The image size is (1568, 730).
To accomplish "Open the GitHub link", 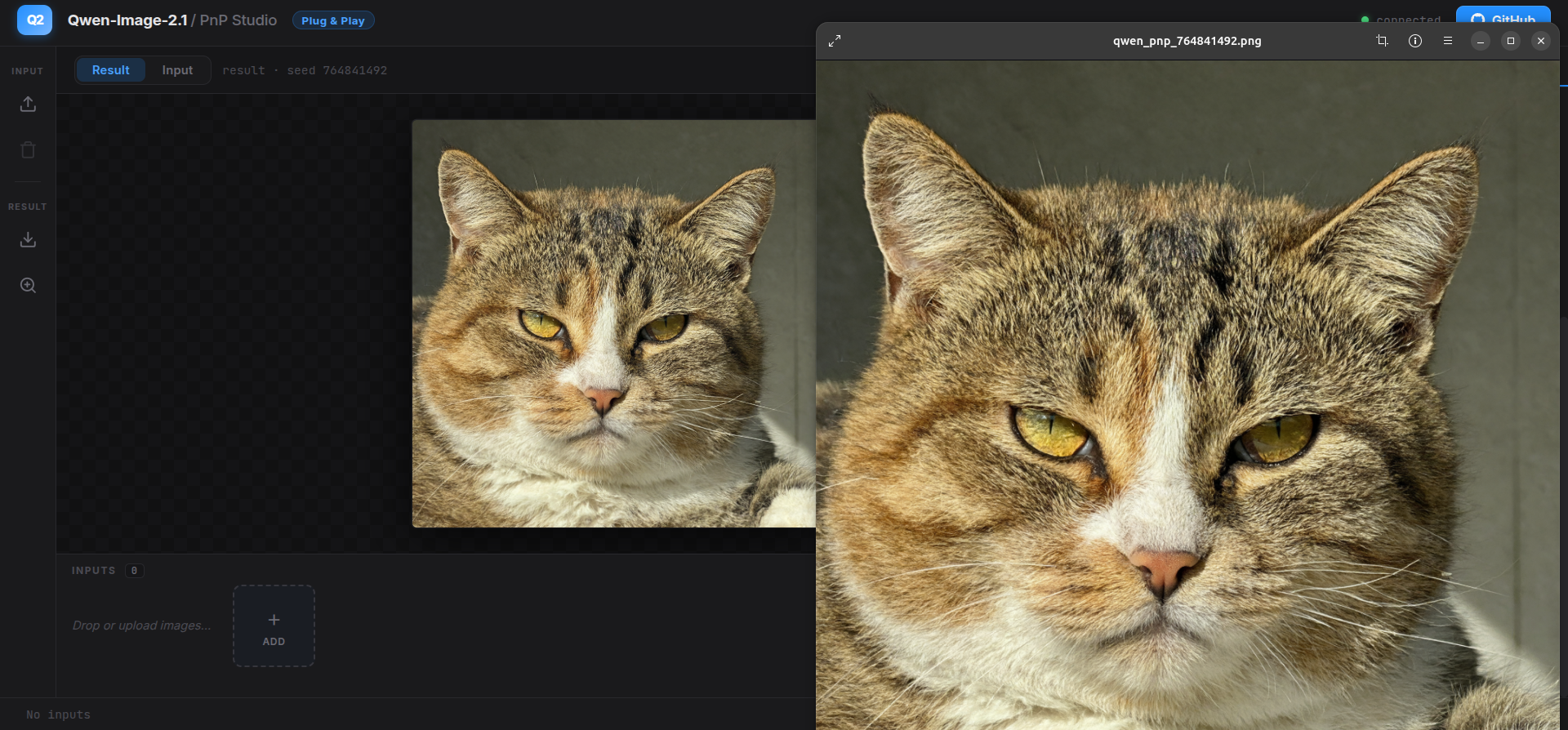I will click(1503, 16).
